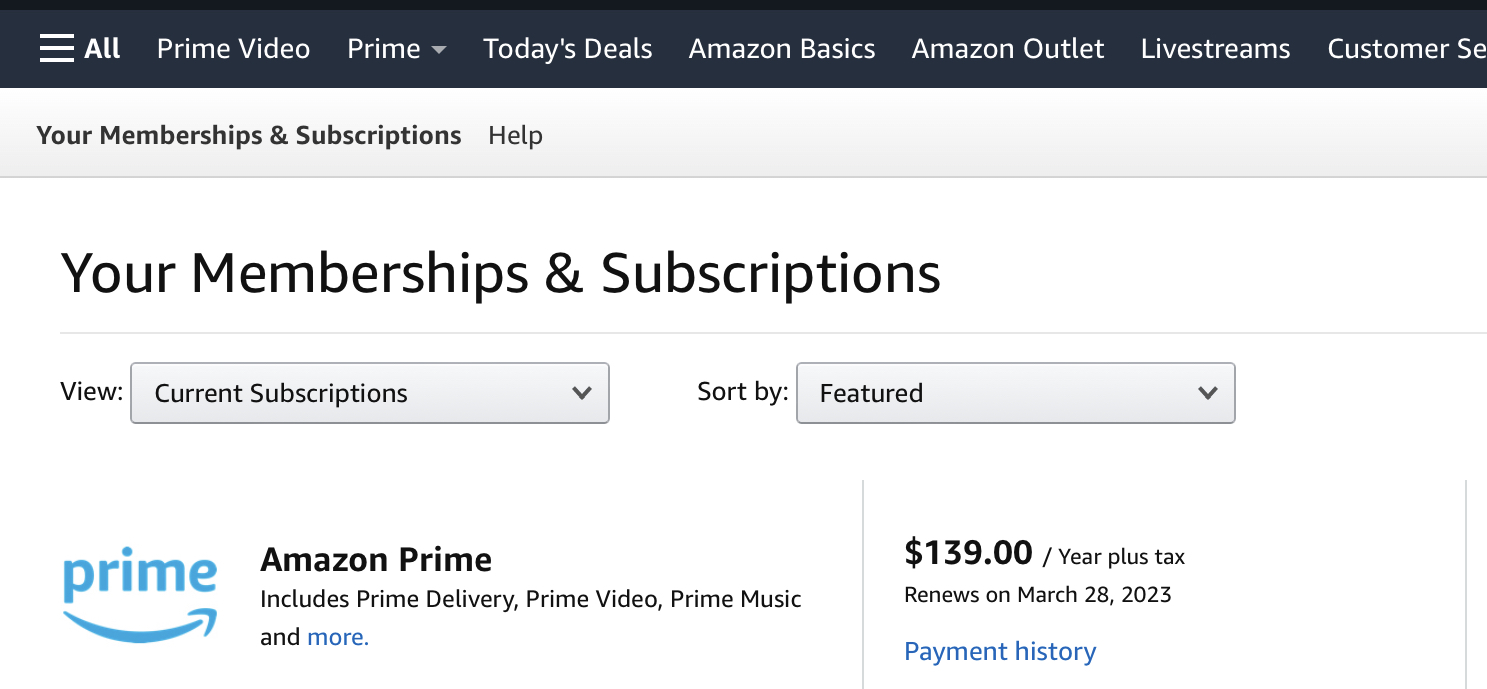
Task: Click the $139.00 yearly price text
Action: (x=968, y=553)
